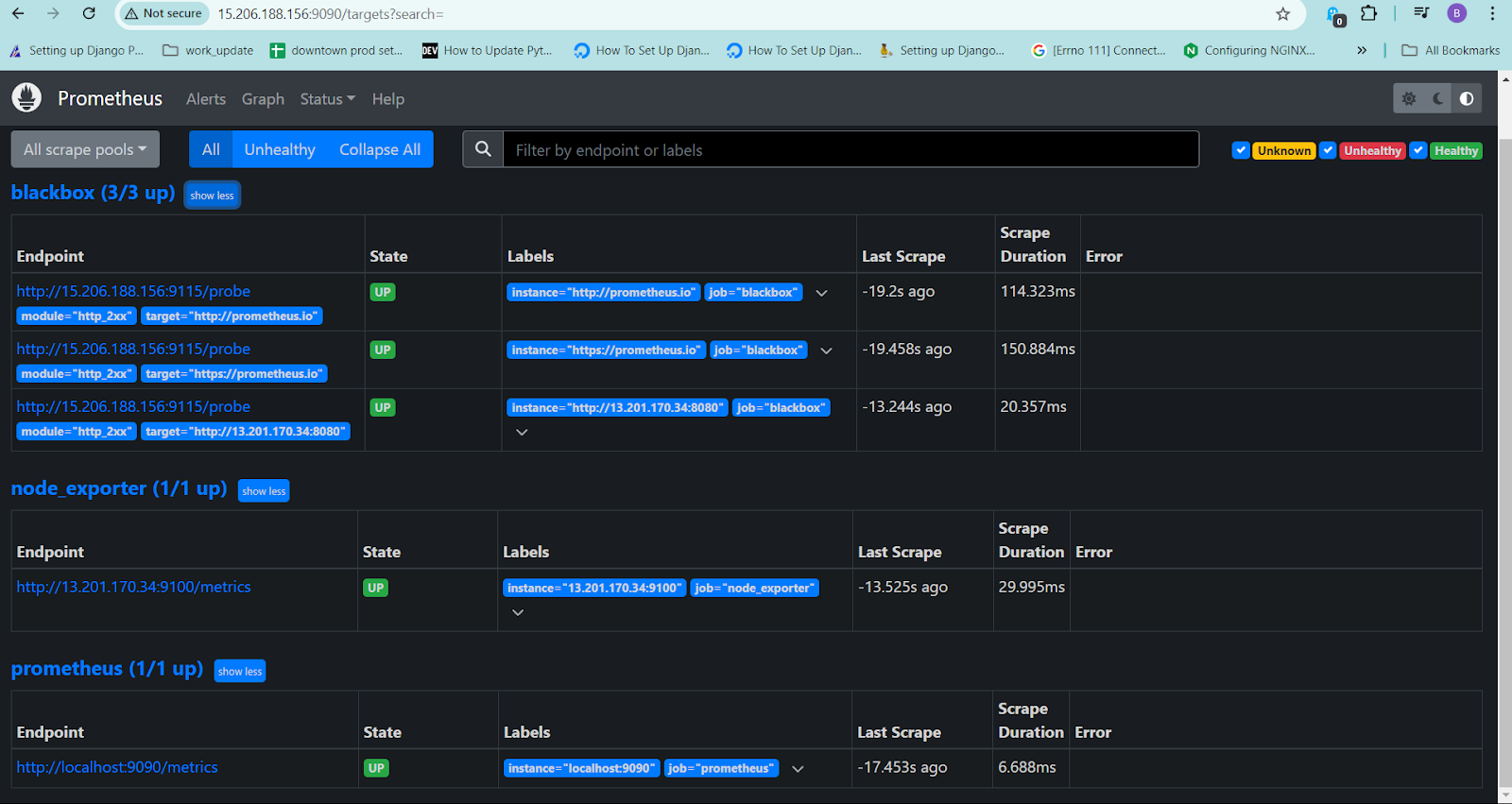The image size is (1512, 804).
Task: Open the Graph nav item
Action: click(x=263, y=98)
